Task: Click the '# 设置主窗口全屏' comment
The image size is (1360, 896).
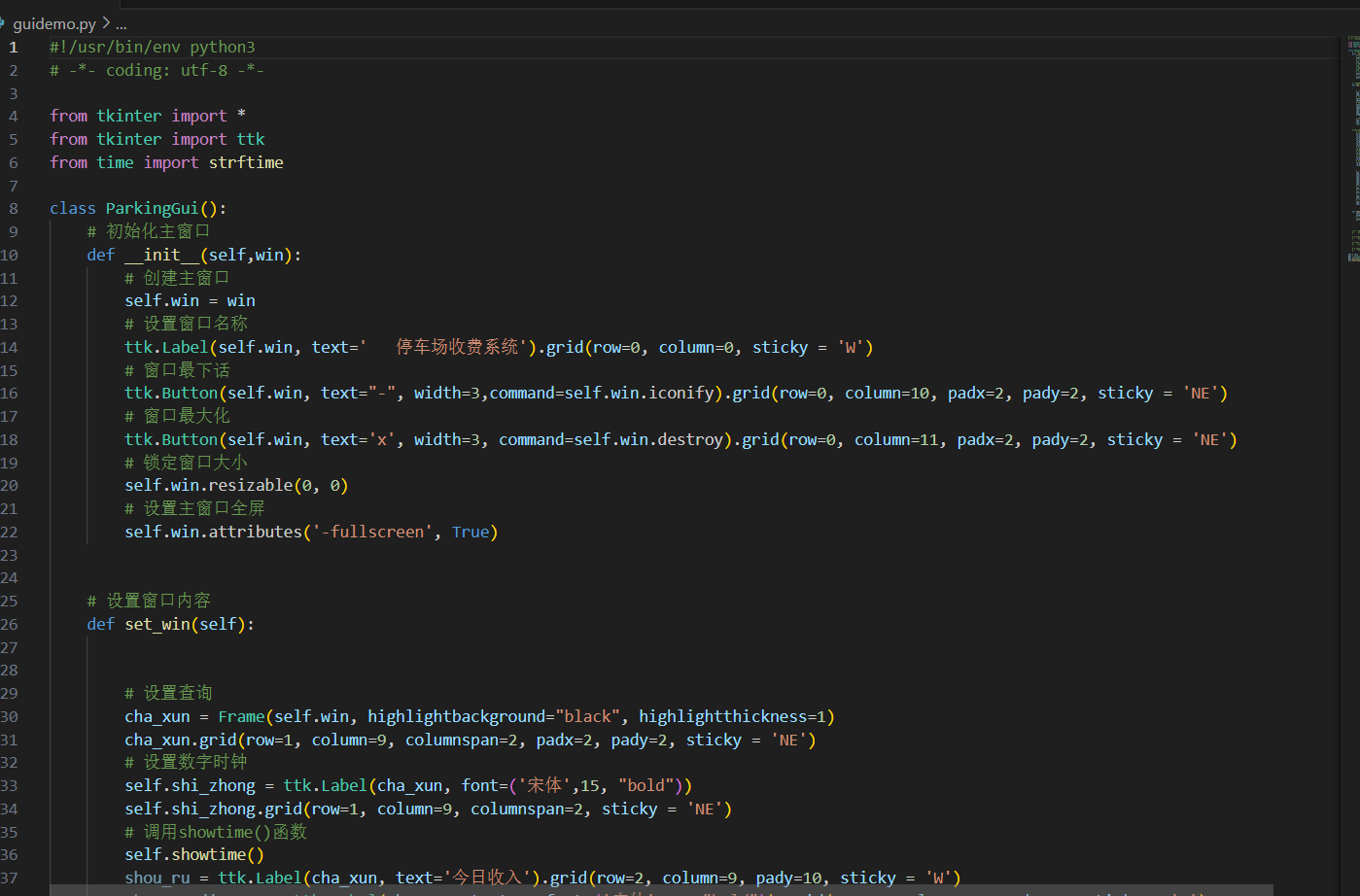Action: tap(194, 508)
